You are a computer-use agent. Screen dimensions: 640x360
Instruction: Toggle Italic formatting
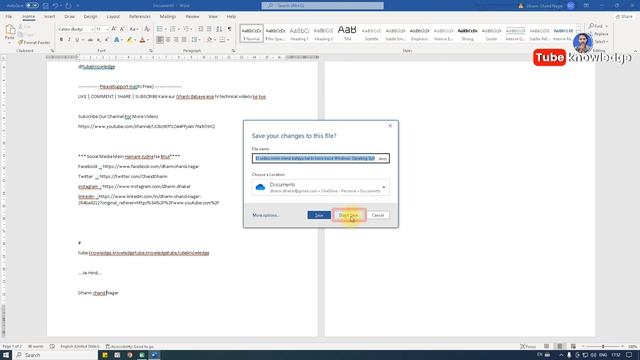[x=69, y=40]
